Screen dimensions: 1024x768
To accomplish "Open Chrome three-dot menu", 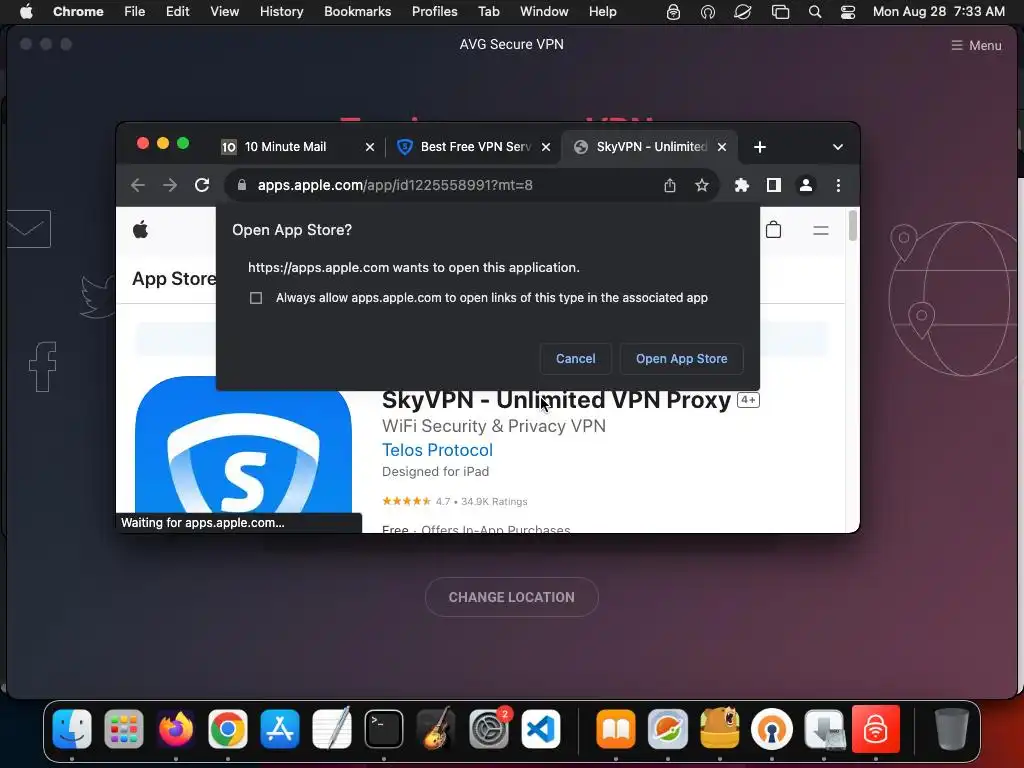I will coord(839,185).
